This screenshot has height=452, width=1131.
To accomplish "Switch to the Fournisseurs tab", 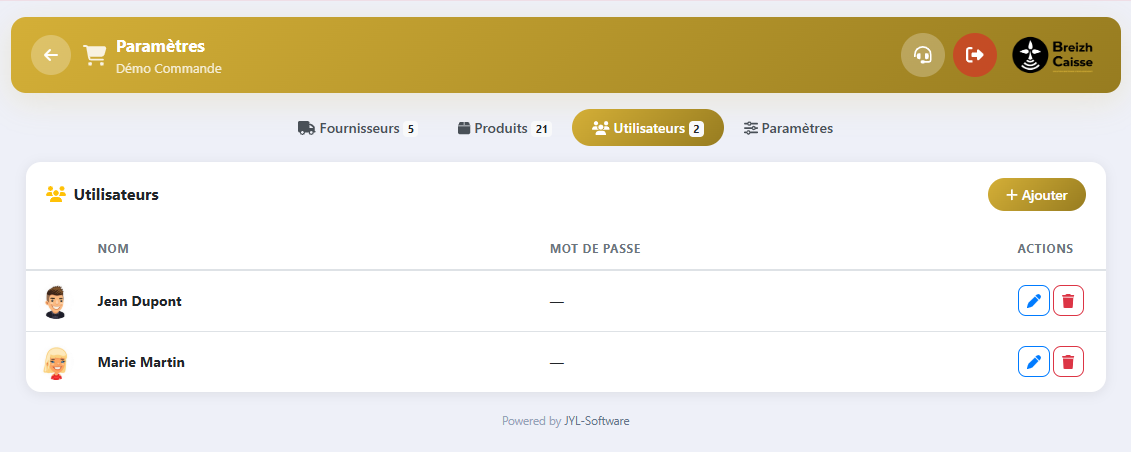I will tap(357, 128).
